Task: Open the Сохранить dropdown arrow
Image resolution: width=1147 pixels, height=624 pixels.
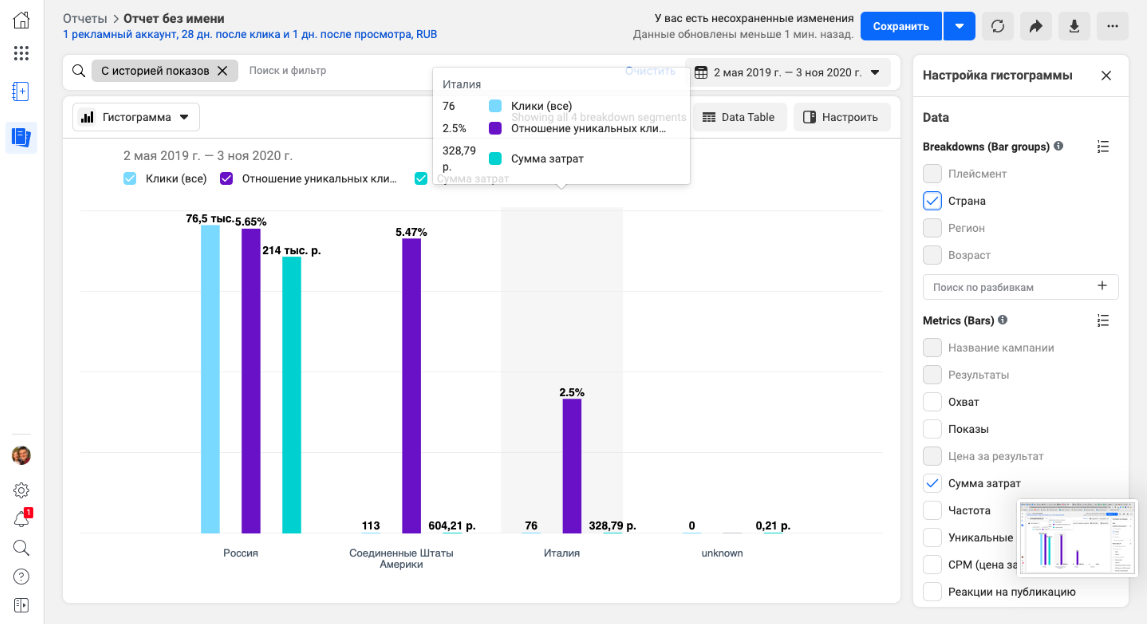Action: 959,26
